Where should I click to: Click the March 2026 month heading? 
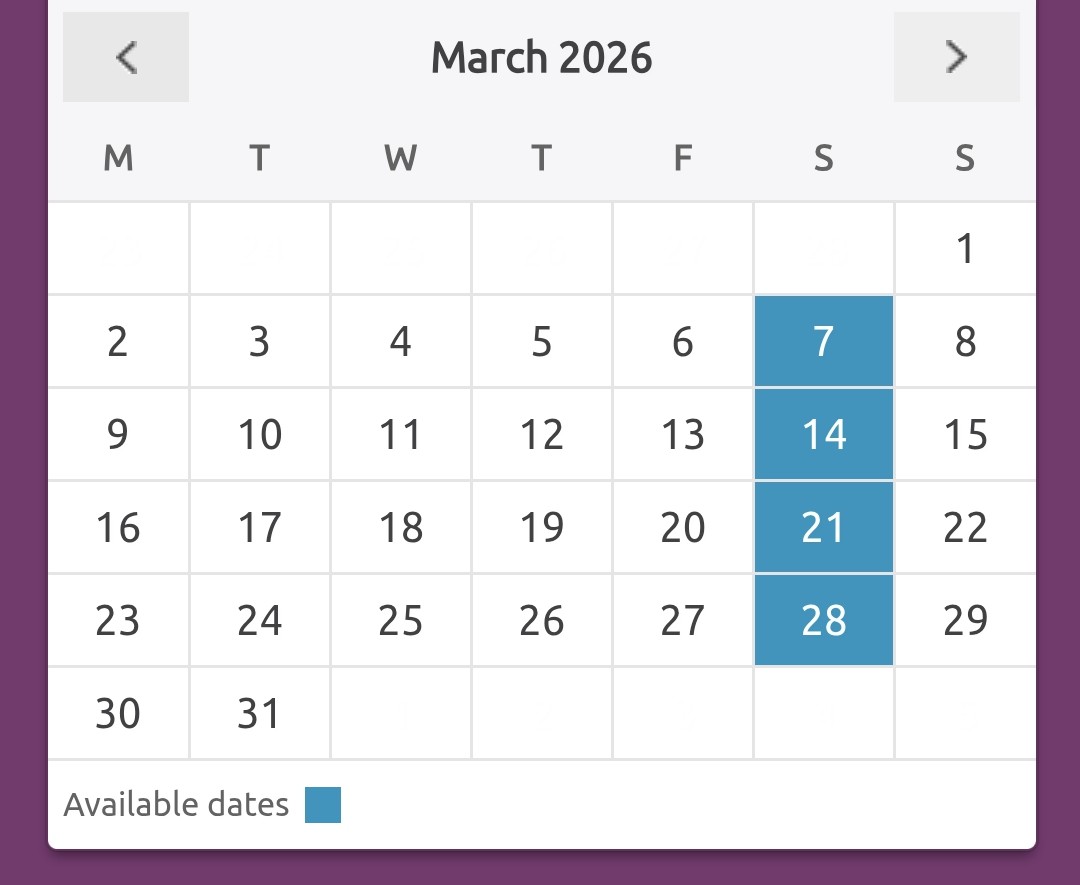[541, 58]
